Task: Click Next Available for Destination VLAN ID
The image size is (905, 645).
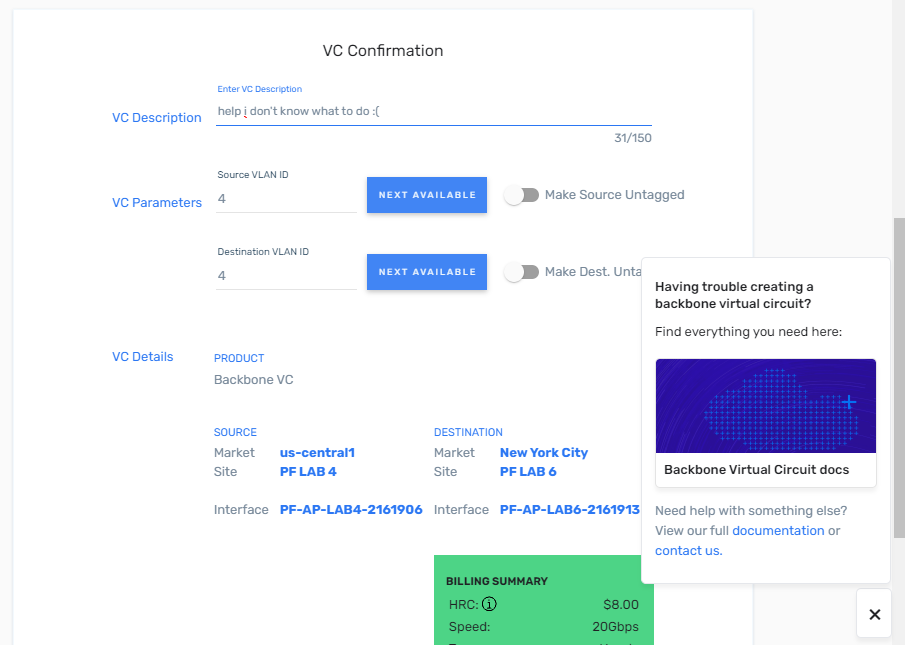Action: click(x=427, y=272)
